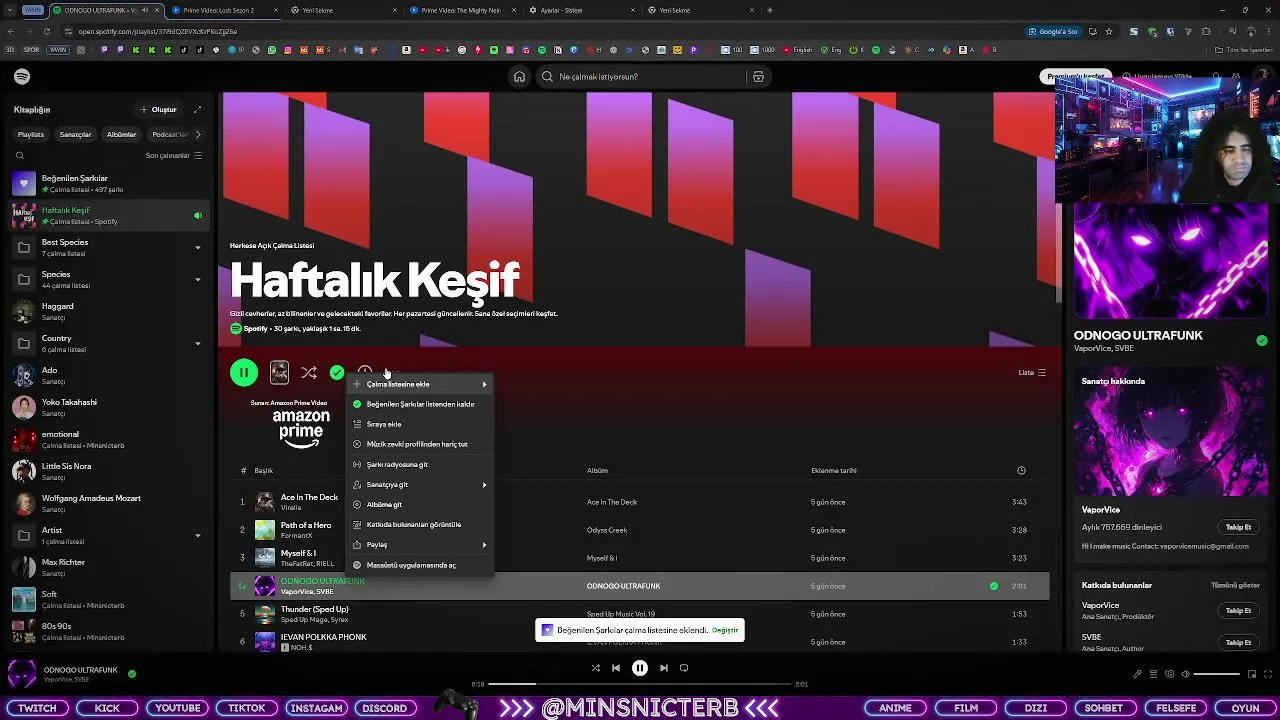Follow VaporVice in Sanatçı hakkında card
This screenshot has height=720, width=1280.
1238,527
